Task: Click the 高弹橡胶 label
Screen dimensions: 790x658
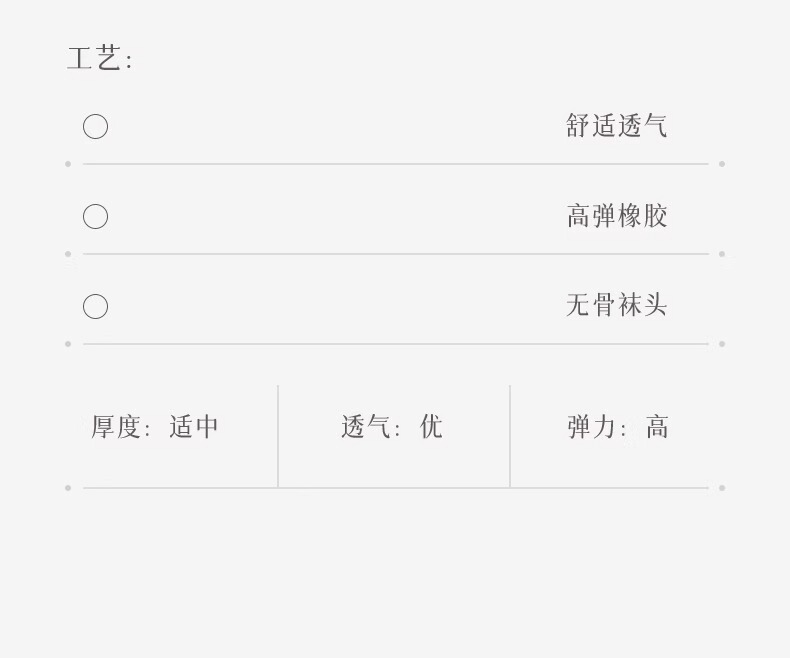Action: [x=616, y=216]
